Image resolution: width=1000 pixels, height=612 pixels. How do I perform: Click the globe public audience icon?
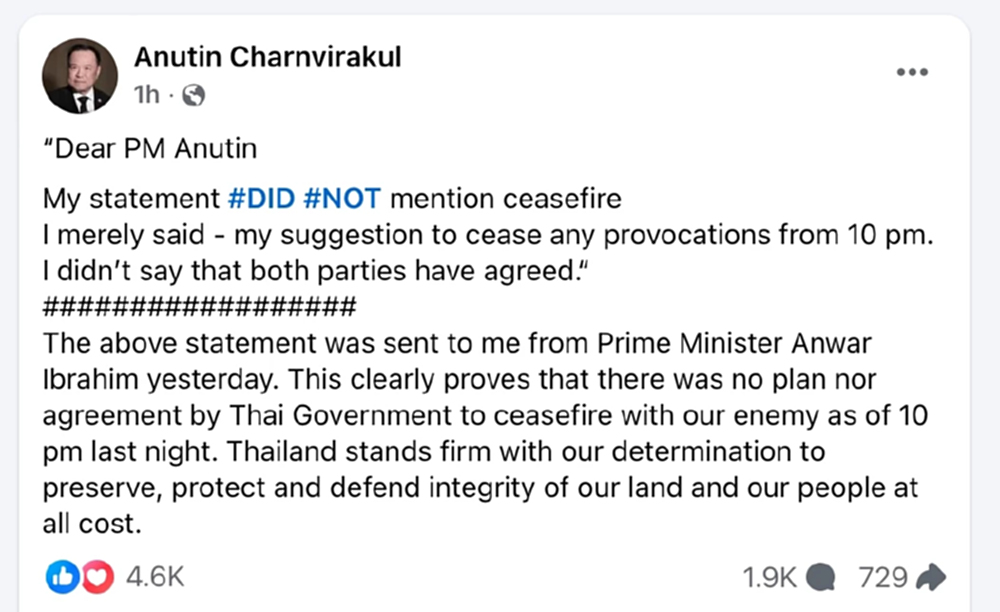[195, 95]
